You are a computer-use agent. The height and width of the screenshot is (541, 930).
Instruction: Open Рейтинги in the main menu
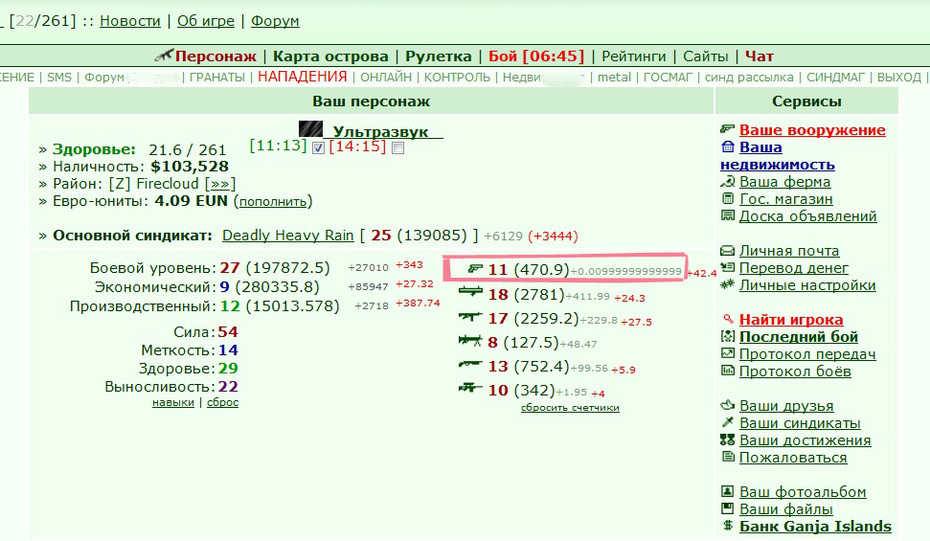pos(633,56)
